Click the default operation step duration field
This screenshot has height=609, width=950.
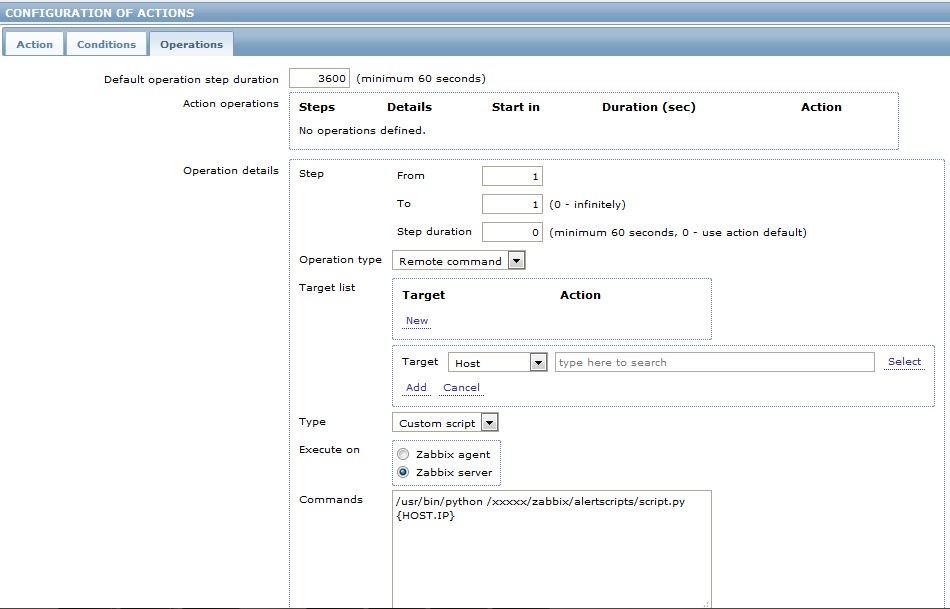coord(319,78)
